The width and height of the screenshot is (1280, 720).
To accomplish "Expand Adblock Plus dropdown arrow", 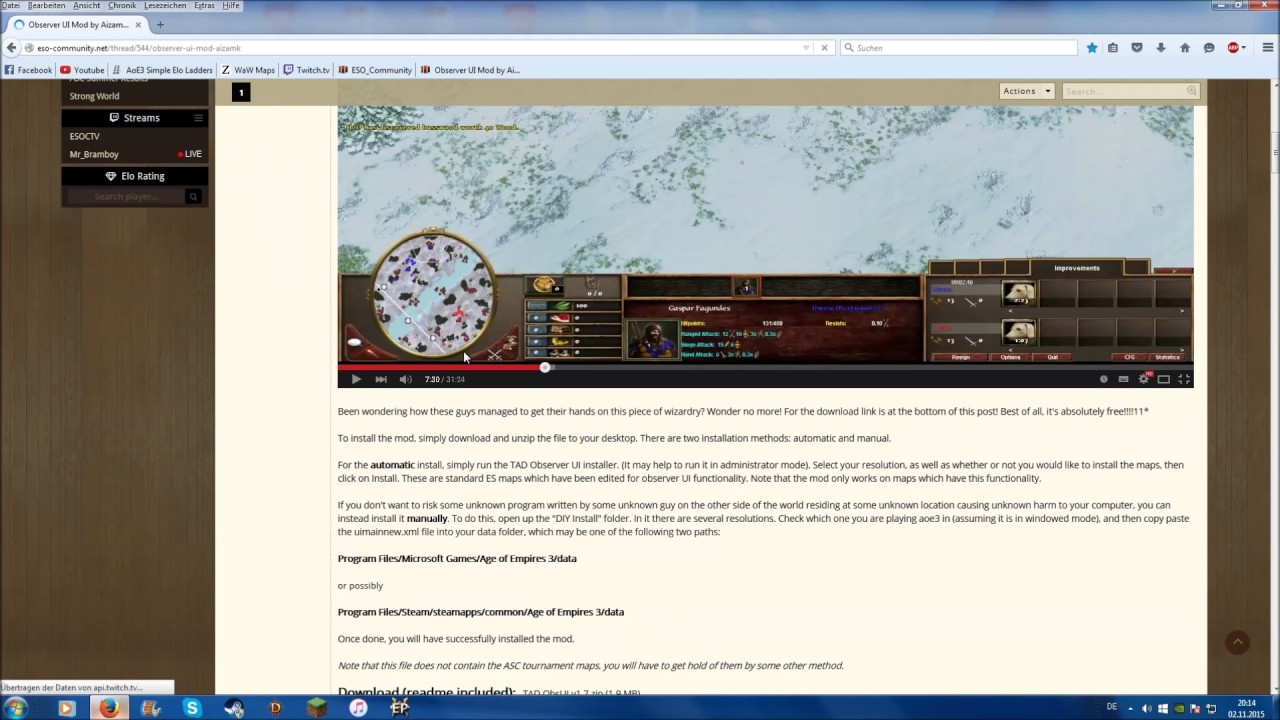I will [1244, 47].
